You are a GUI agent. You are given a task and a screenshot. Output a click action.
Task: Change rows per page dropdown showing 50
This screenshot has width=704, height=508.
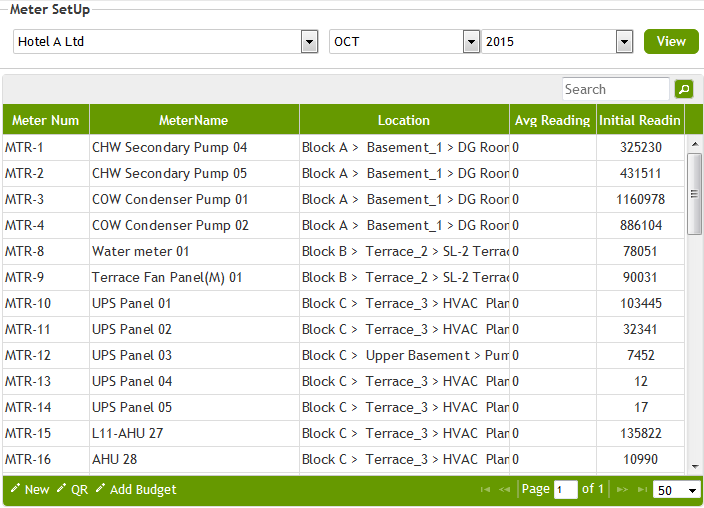tap(678, 490)
